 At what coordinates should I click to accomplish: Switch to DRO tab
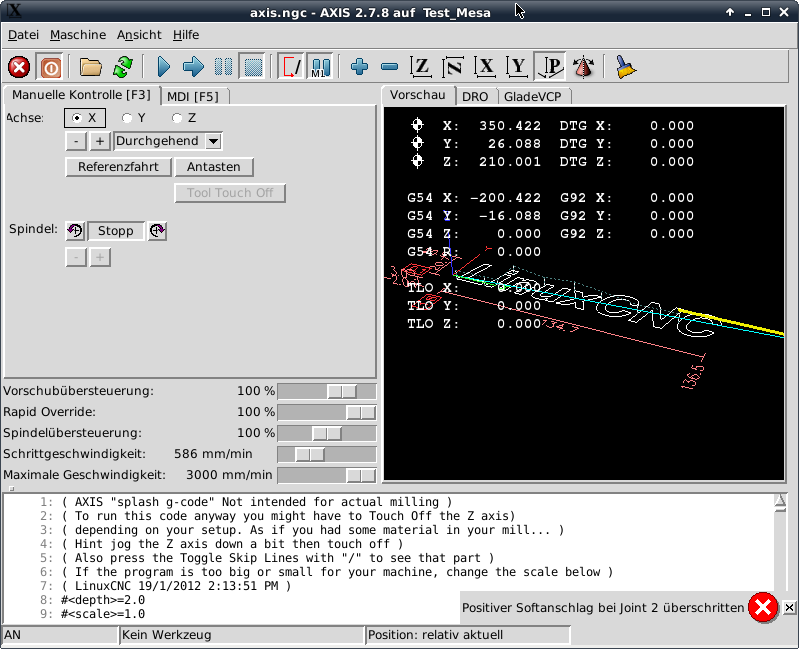pyautogui.click(x=475, y=96)
